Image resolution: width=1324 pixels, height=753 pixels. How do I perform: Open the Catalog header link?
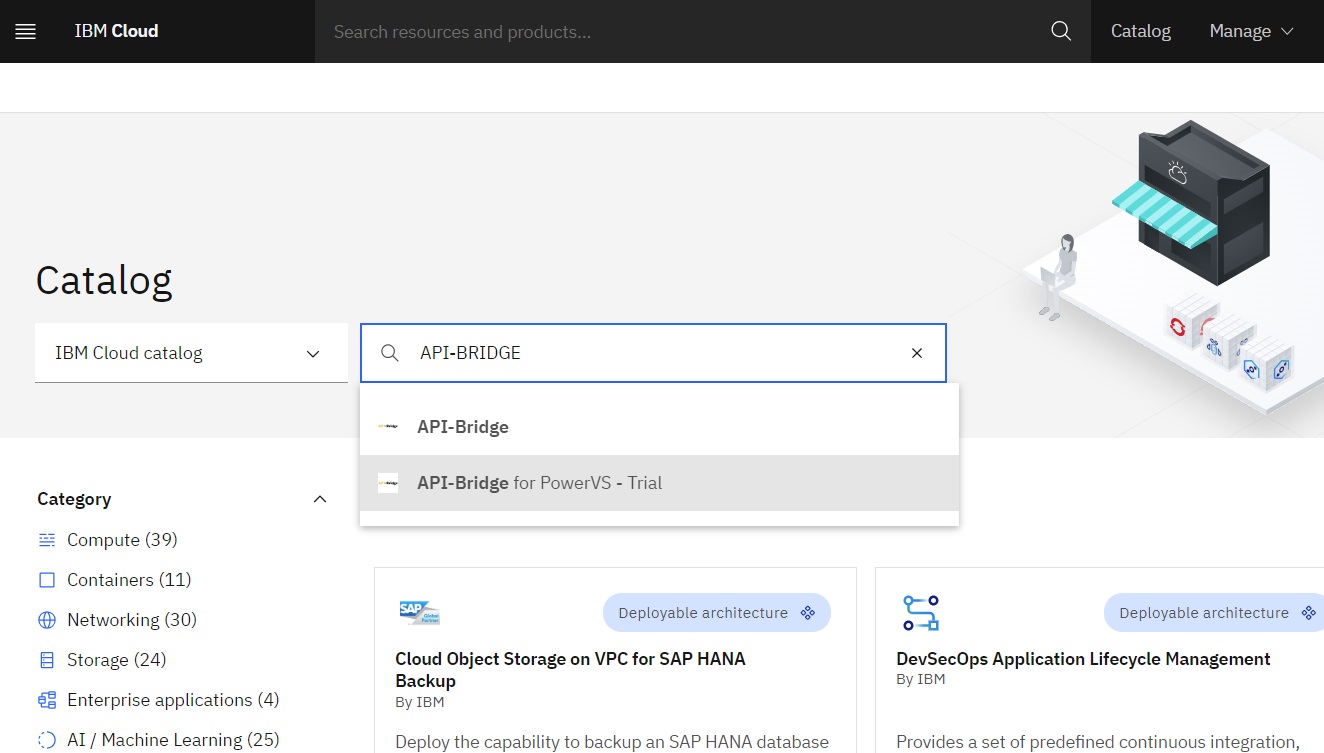pyautogui.click(x=1141, y=31)
